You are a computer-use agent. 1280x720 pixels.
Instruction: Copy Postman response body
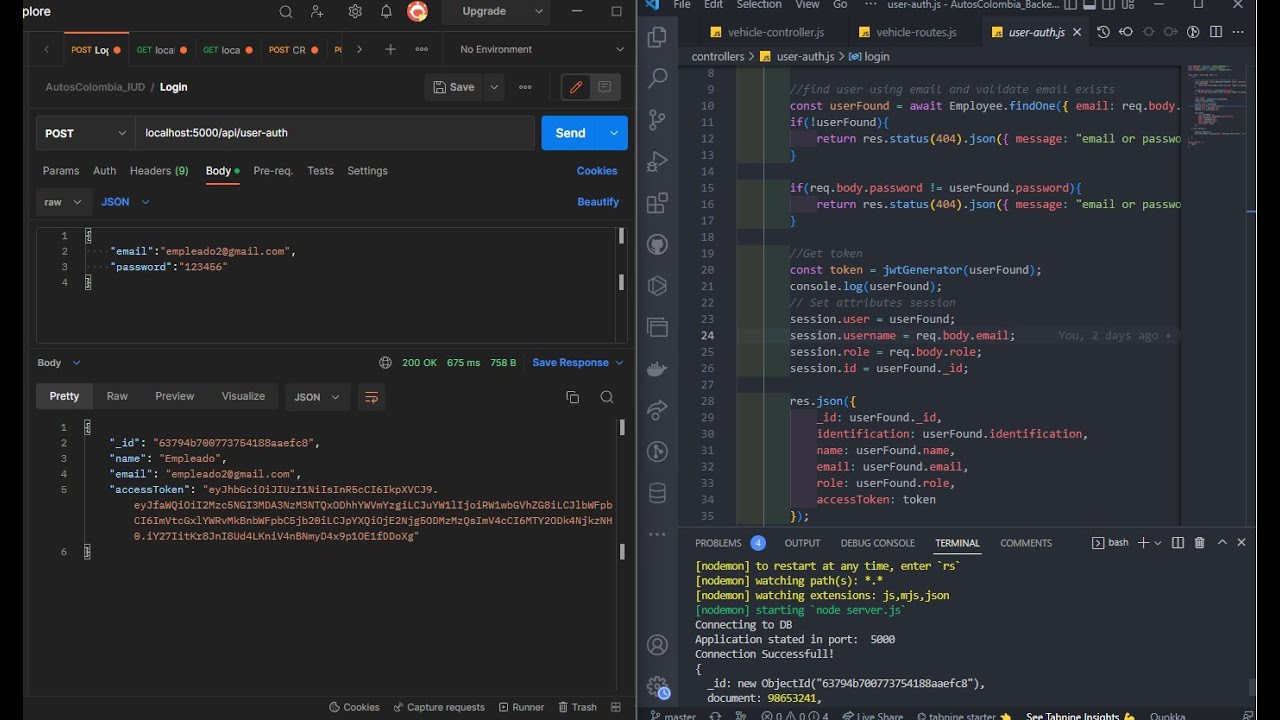coord(573,397)
